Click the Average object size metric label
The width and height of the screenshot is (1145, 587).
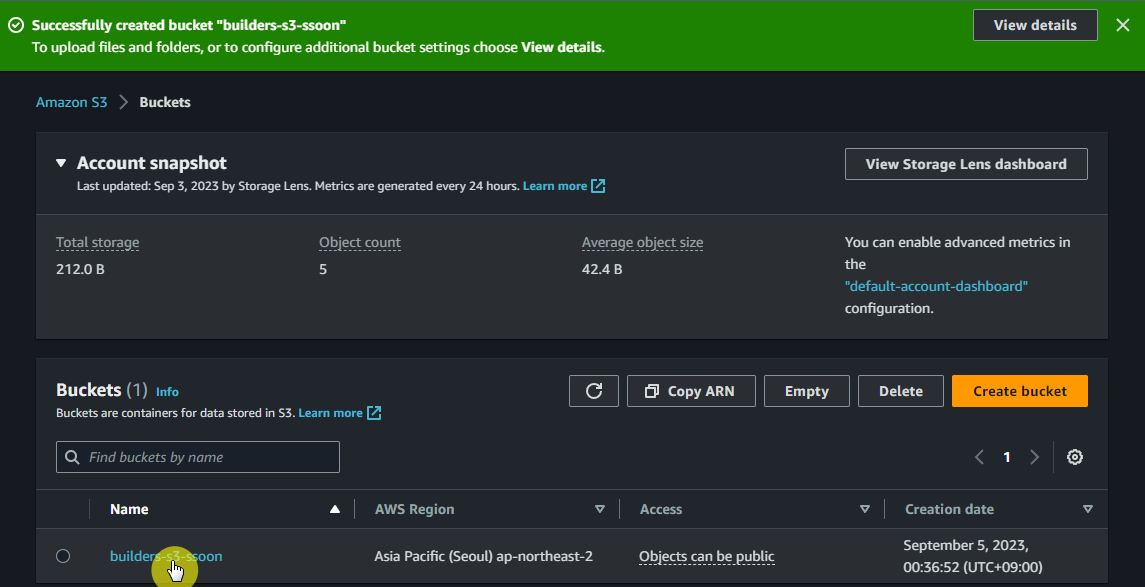pyautogui.click(x=643, y=242)
